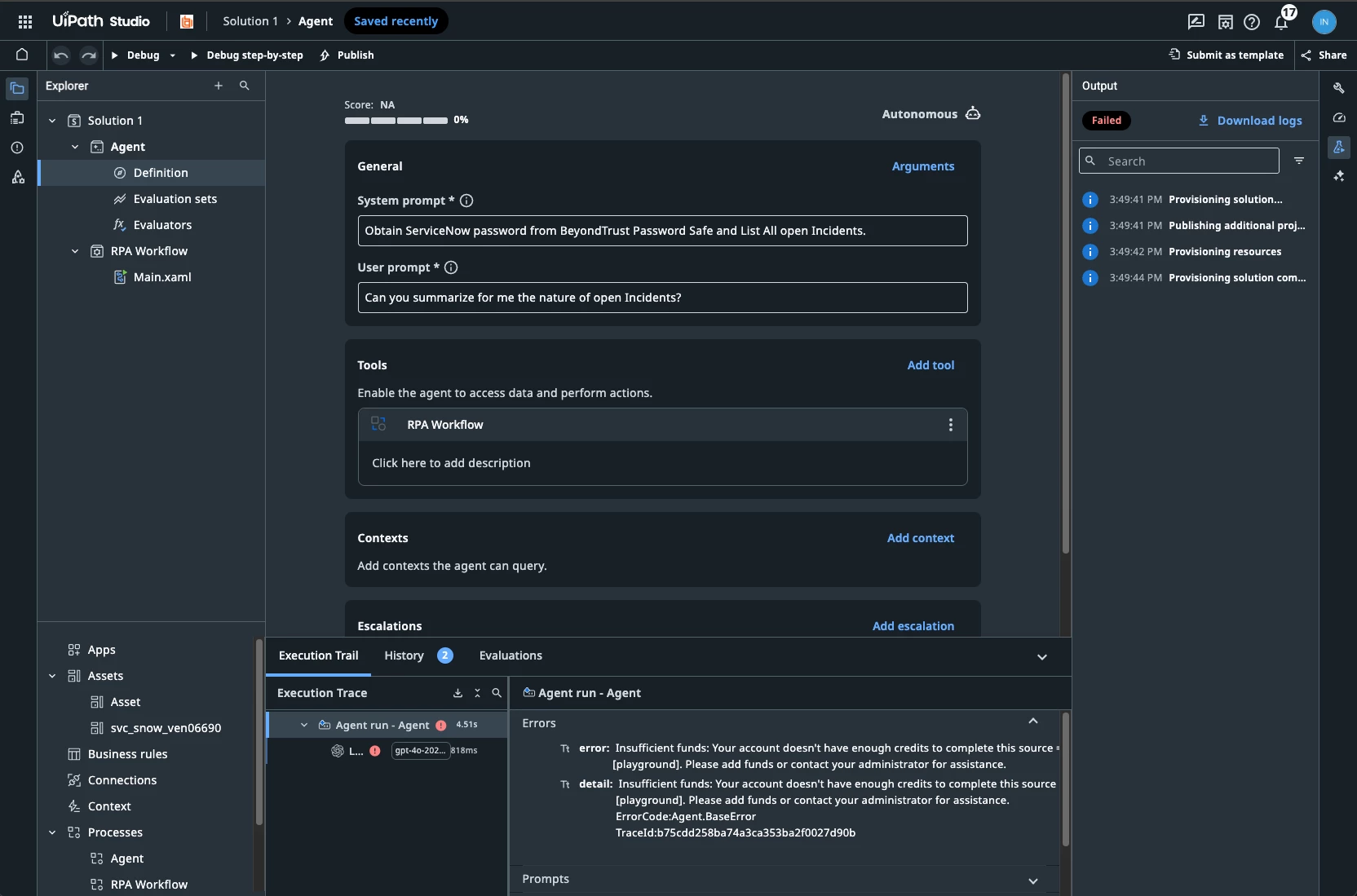Open the gauge icon on right rail

[1338, 117]
